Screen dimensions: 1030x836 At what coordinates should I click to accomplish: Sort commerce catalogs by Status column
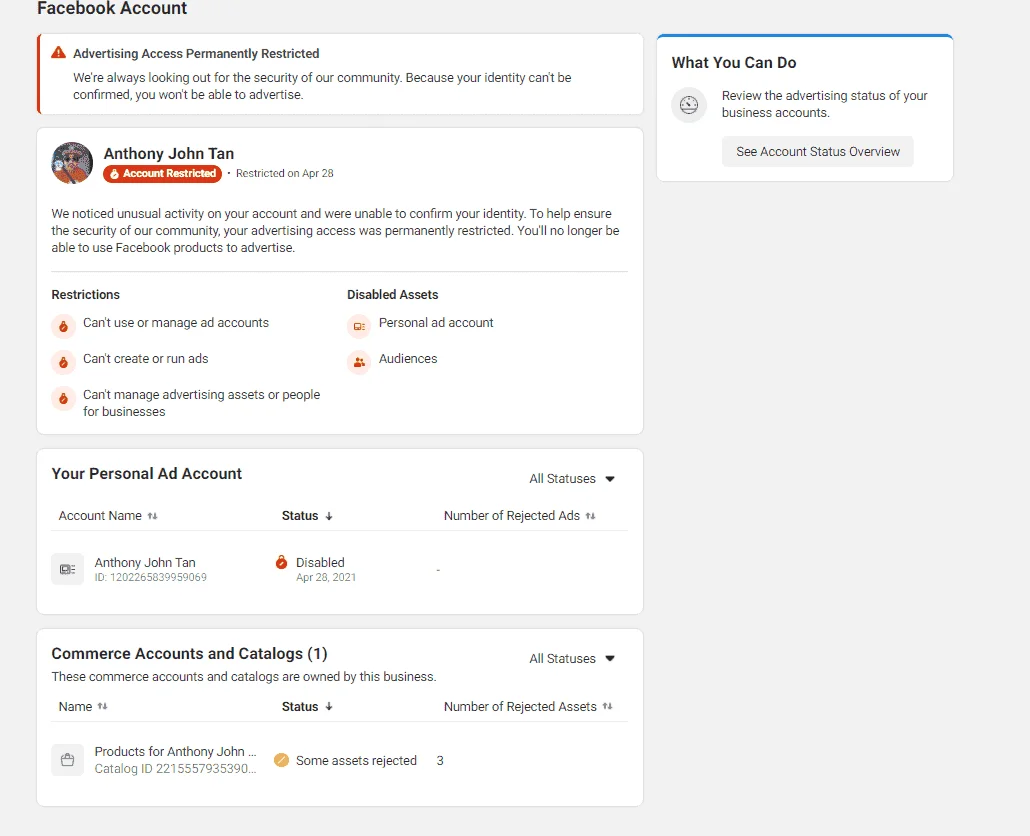[307, 707]
